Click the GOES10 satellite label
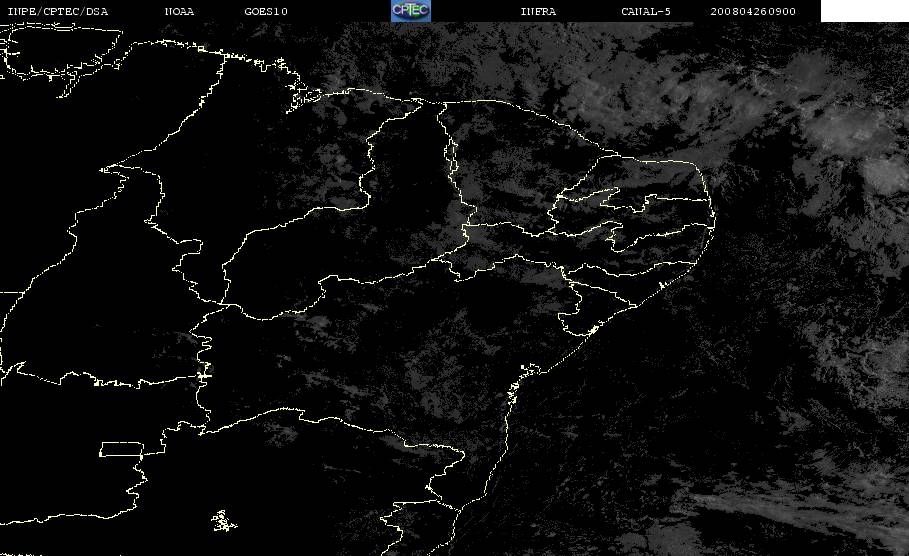Image resolution: width=909 pixels, height=556 pixels. pyautogui.click(x=266, y=11)
